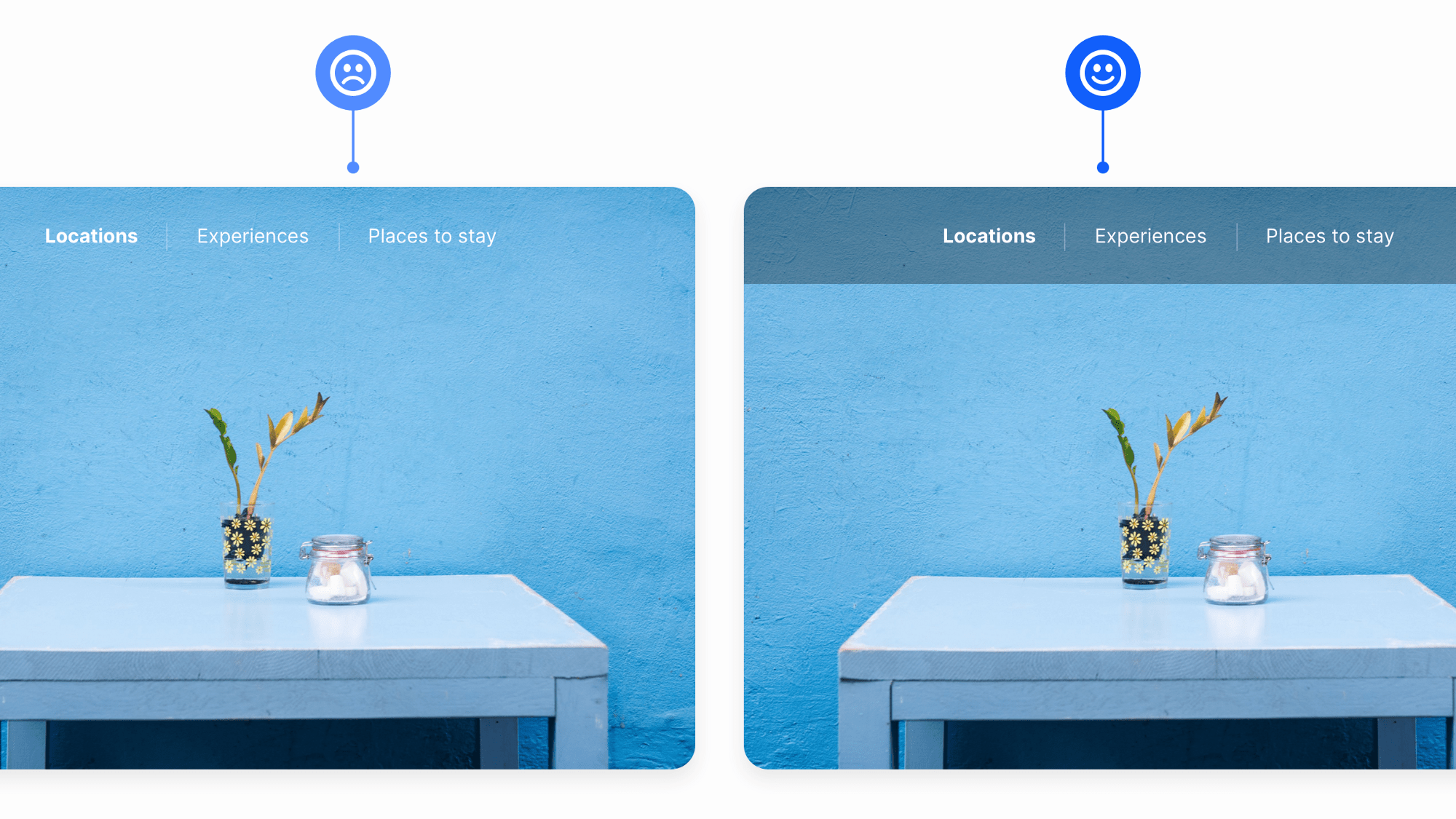The image size is (1456, 819).
Task: Expand left navigation menu options
Action: point(91,235)
